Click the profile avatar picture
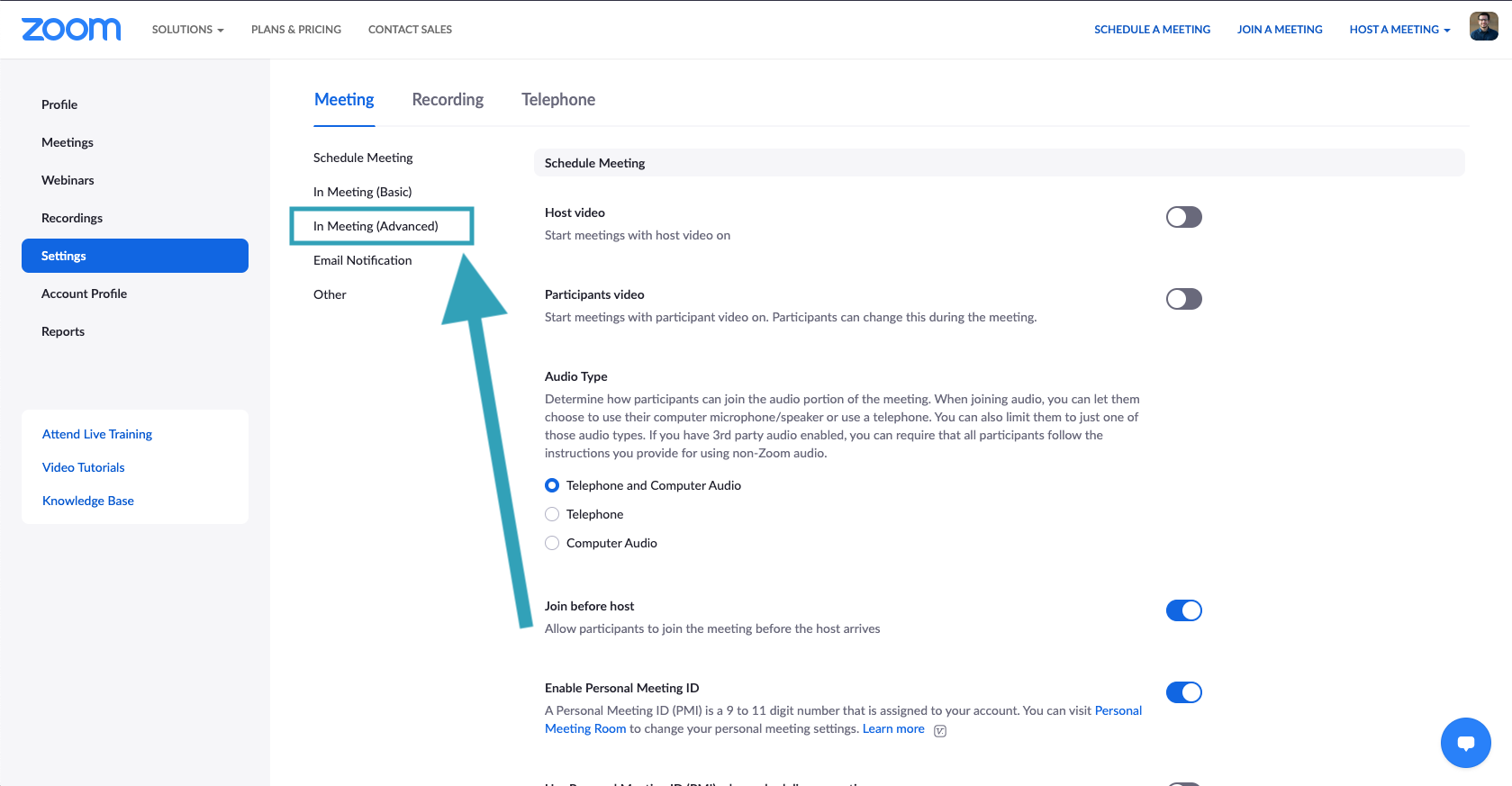 [x=1483, y=27]
